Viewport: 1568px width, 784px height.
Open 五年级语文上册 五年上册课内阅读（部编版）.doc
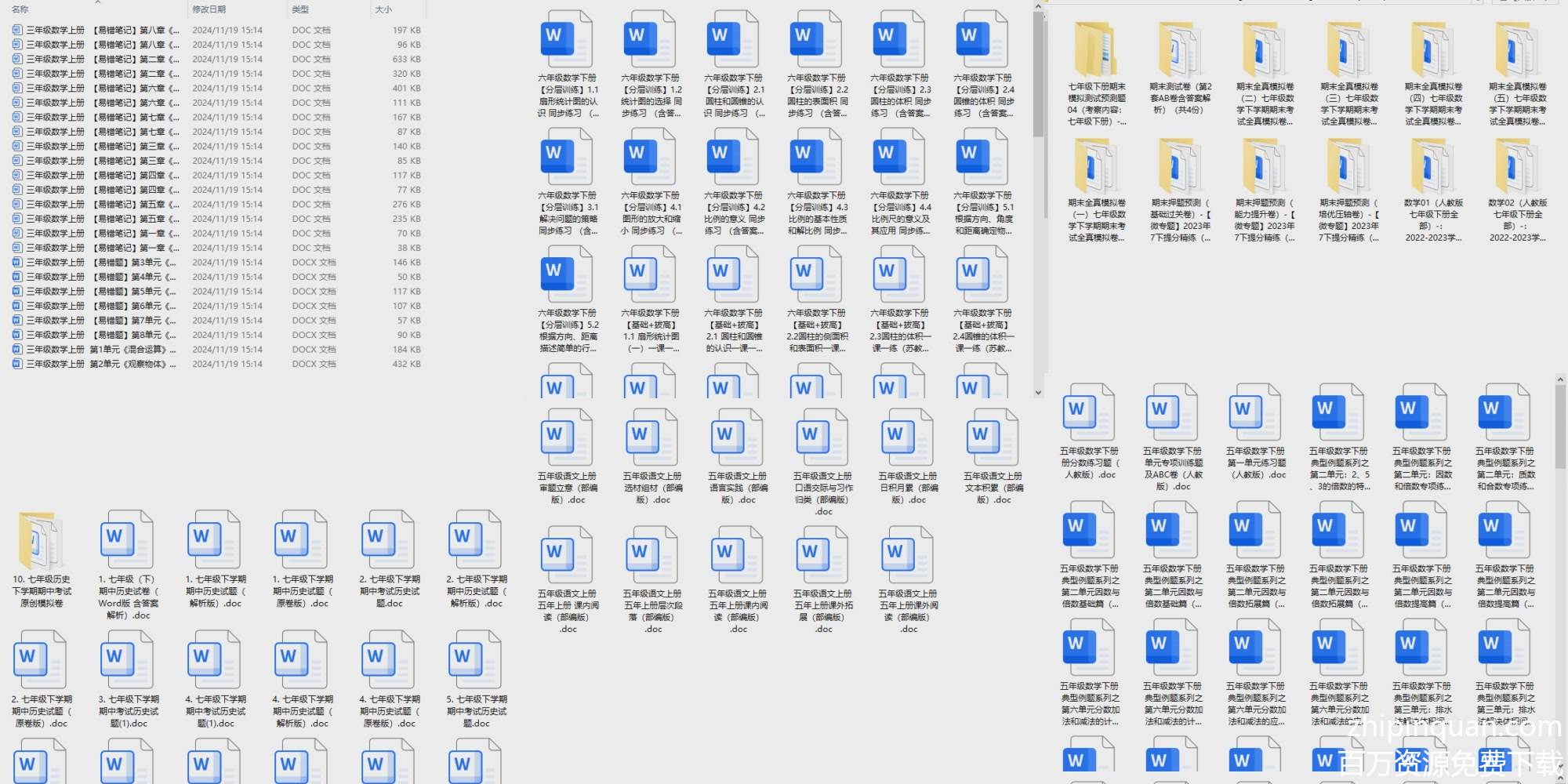pyautogui.click(x=567, y=555)
